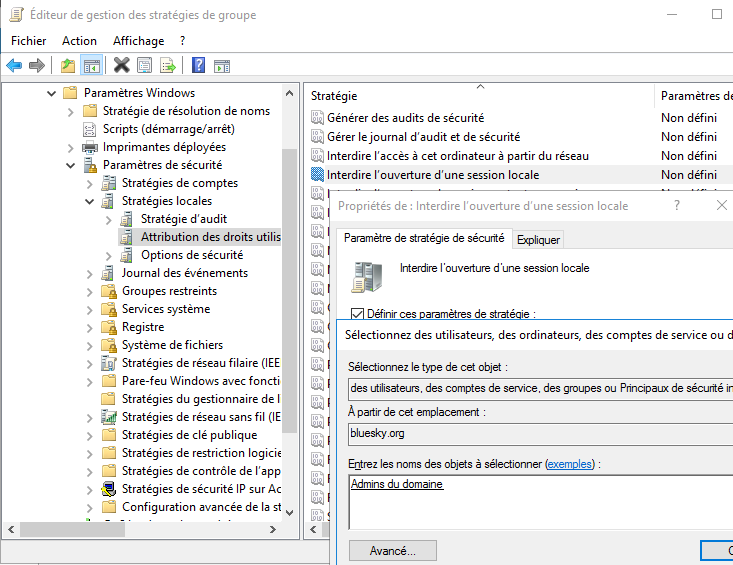This screenshot has height=565, width=733.
Task: Select Stratégies de restriction logicielle item
Action: [x=201, y=453]
